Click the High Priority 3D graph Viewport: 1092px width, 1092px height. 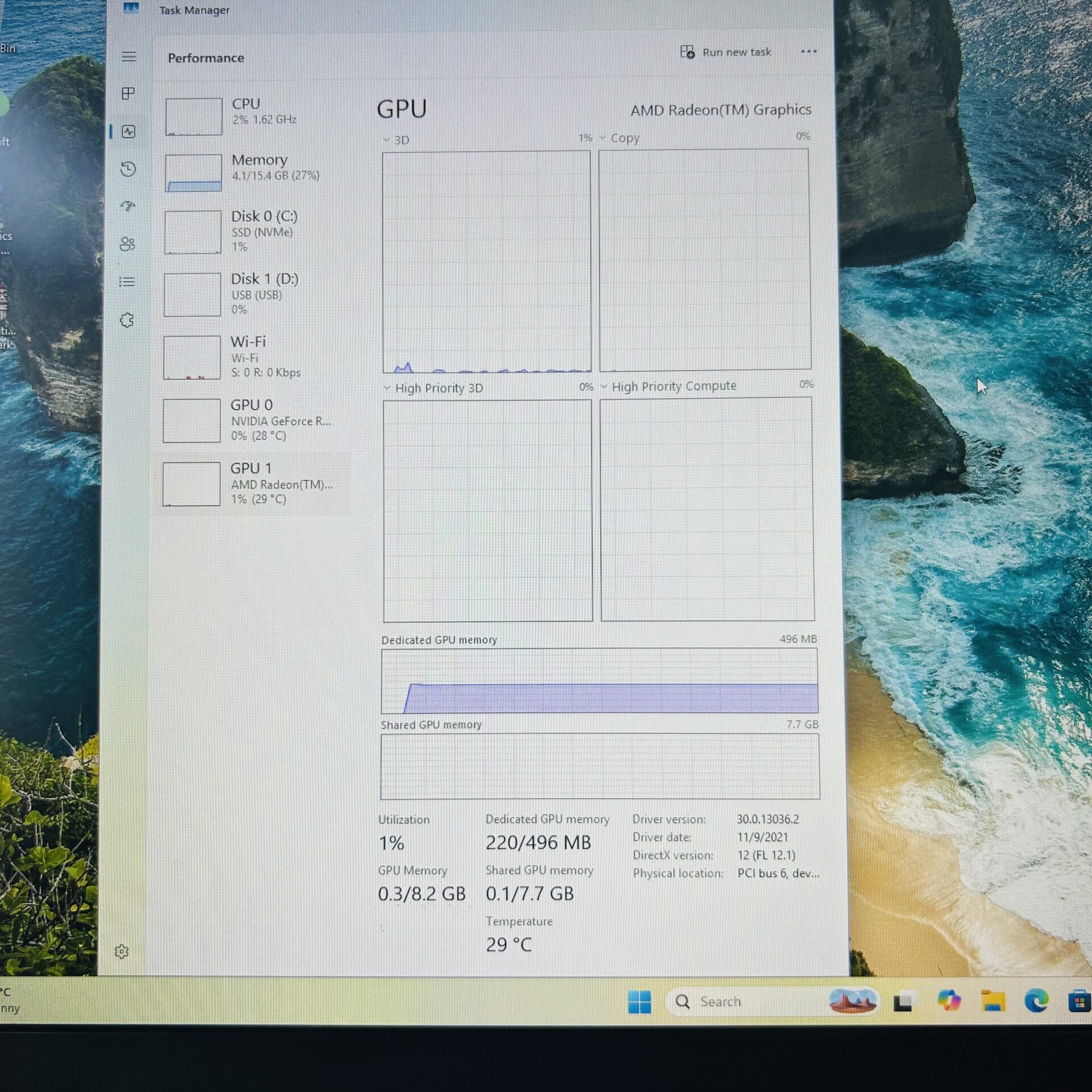click(488, 511)
